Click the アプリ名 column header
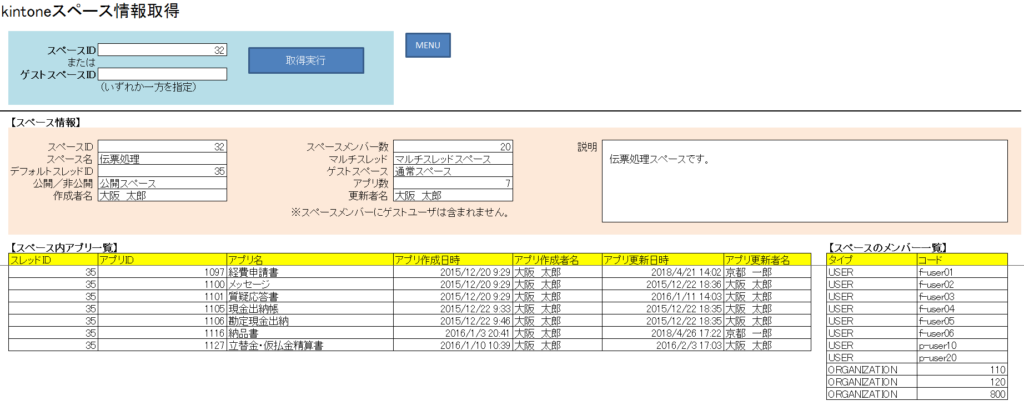The width and height of the screenshot is (1024, 406). pos(310,260)
